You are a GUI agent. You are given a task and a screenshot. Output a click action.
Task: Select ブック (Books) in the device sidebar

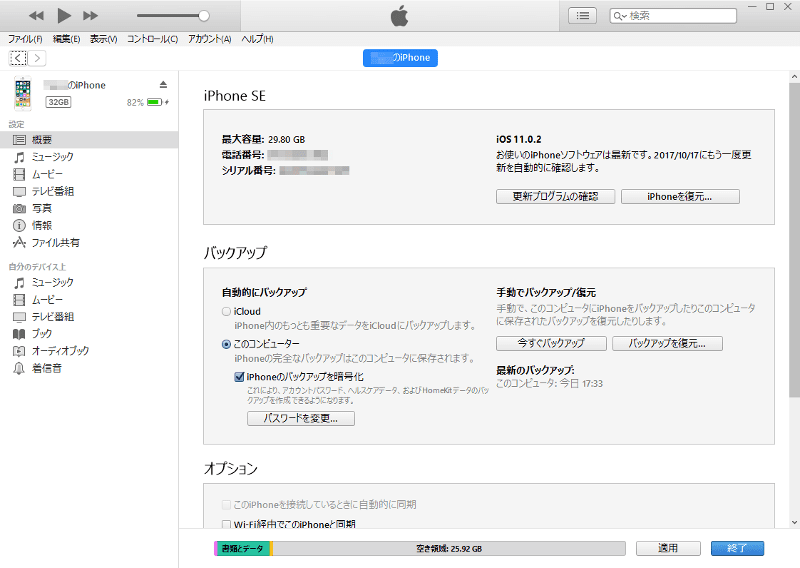[41, 333]
